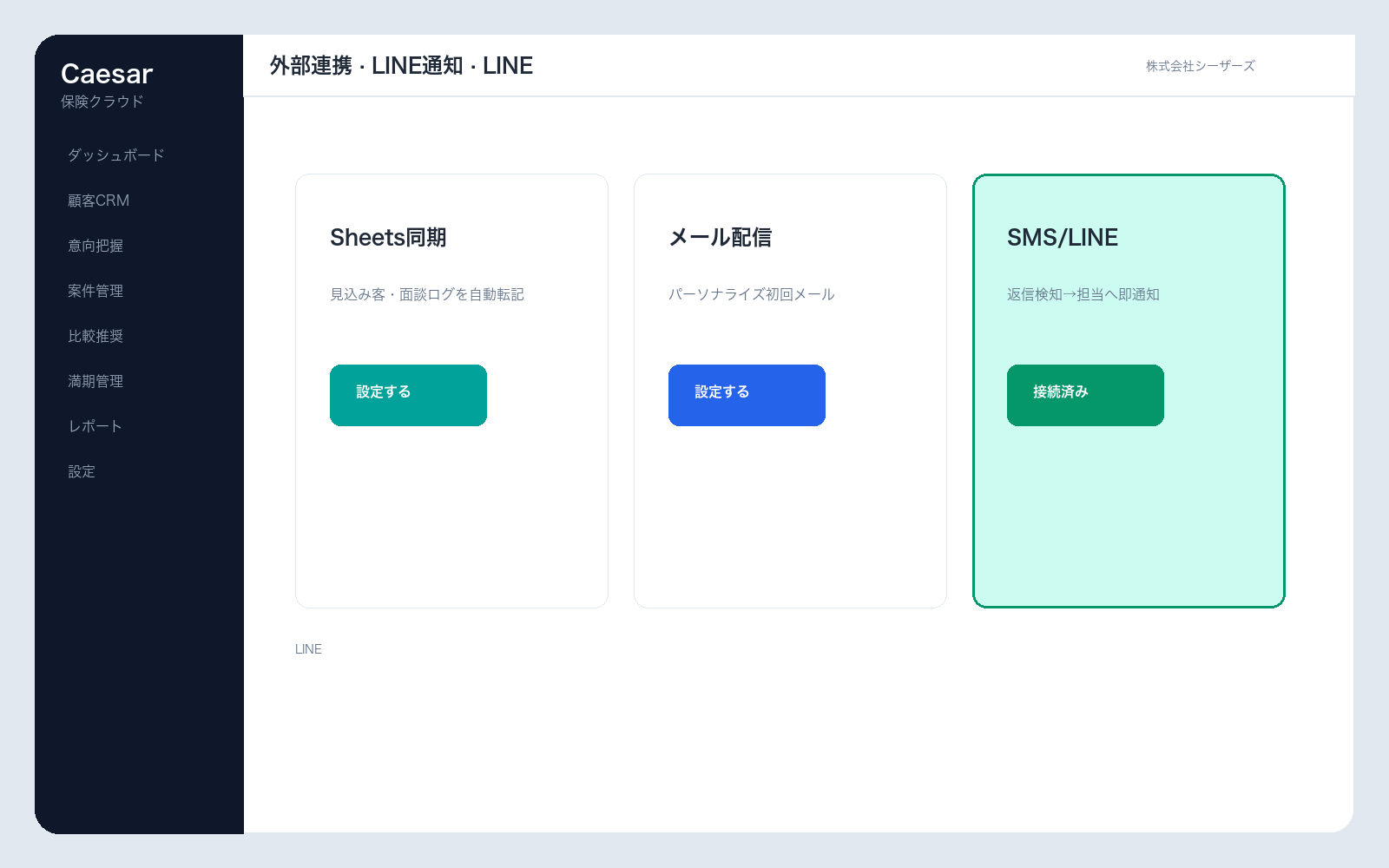
Task: Click the 外部連携 · LINE通知 · LINE breadcrumb heading
Action: (401, 66)
